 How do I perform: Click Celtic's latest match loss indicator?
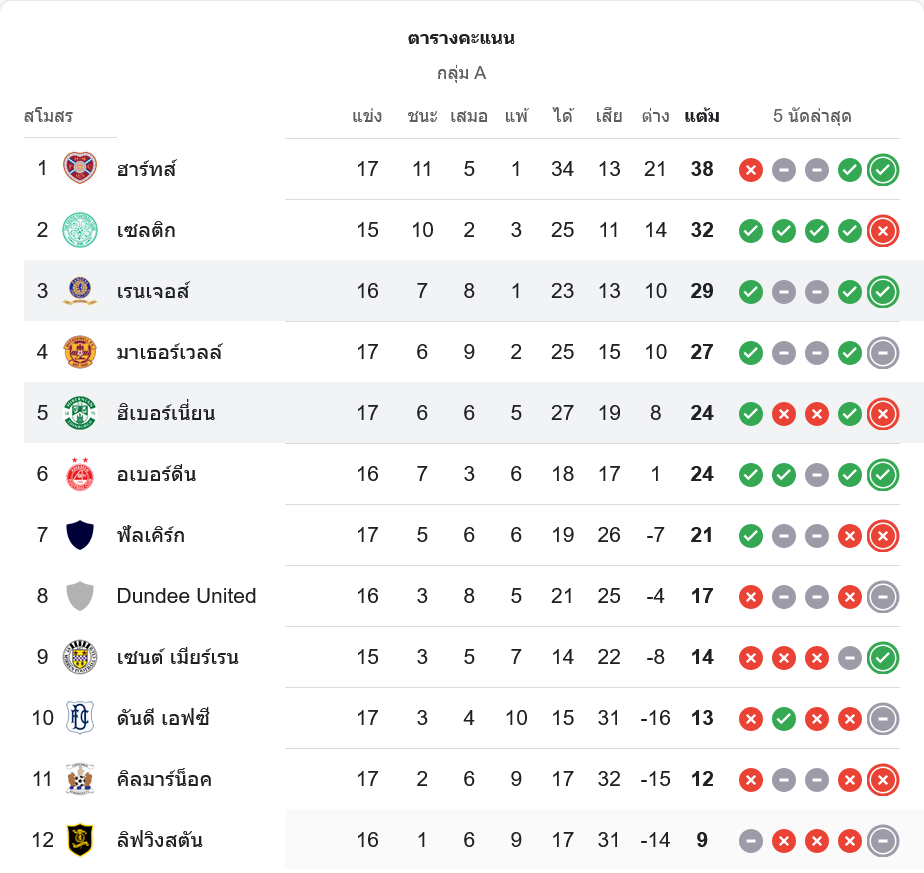click(x=882, y=231)
